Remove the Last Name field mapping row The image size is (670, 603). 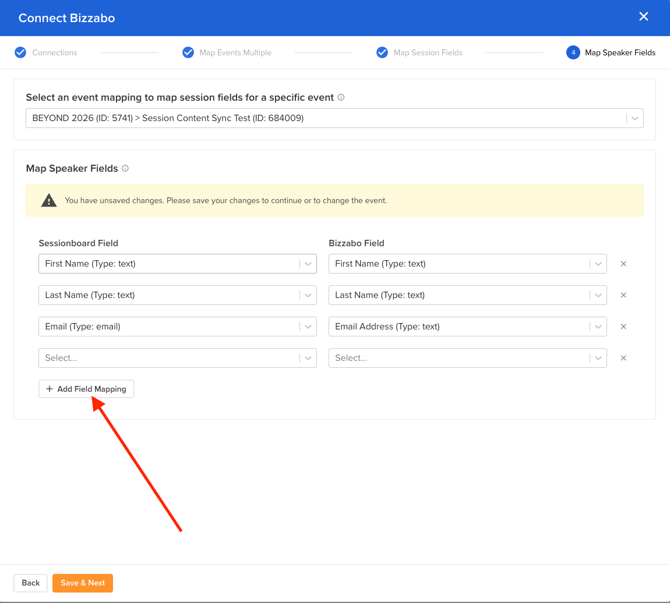(x=623, y=295)
